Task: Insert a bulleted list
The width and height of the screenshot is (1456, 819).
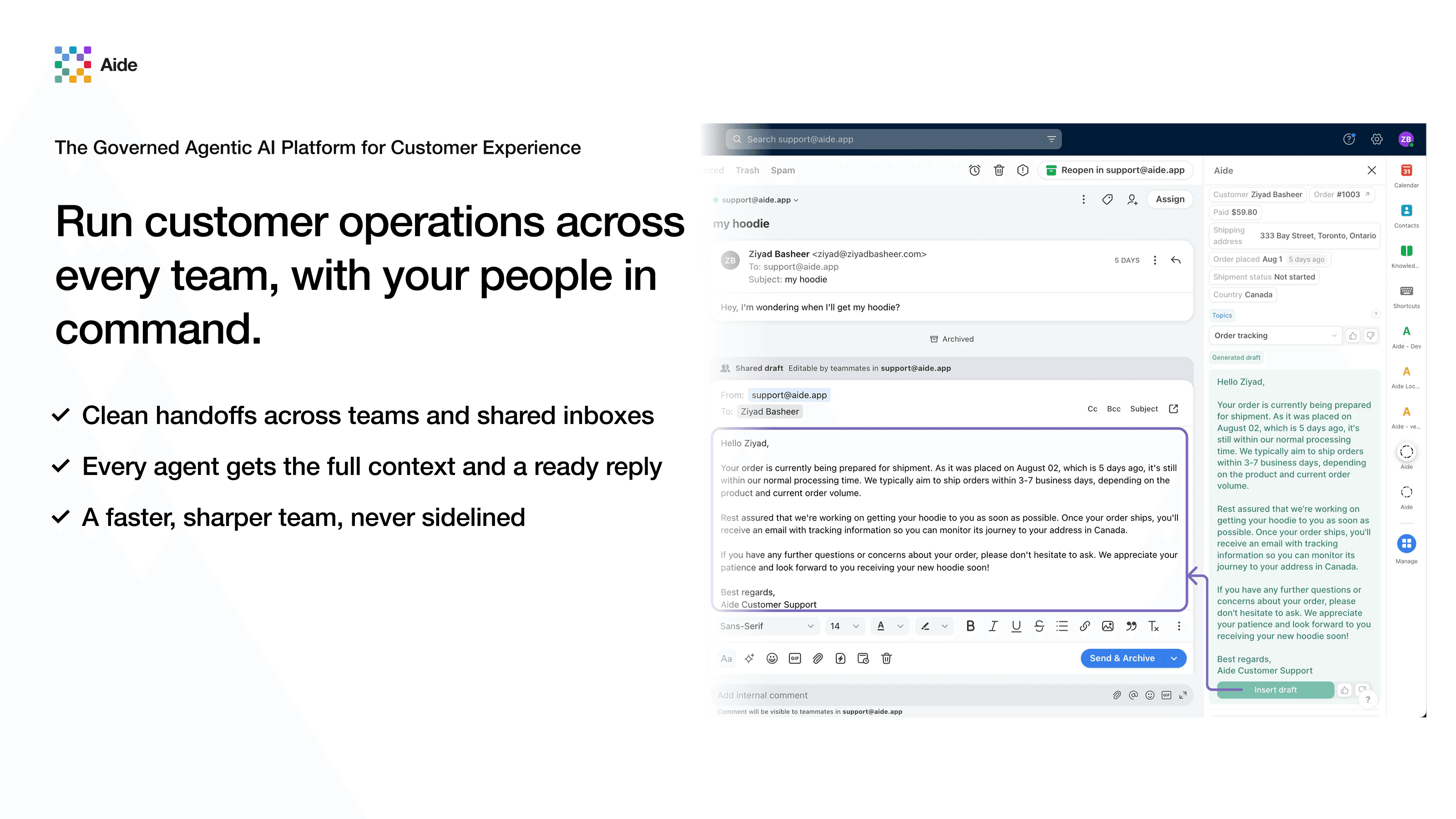Action: (x=1062, y=626)
